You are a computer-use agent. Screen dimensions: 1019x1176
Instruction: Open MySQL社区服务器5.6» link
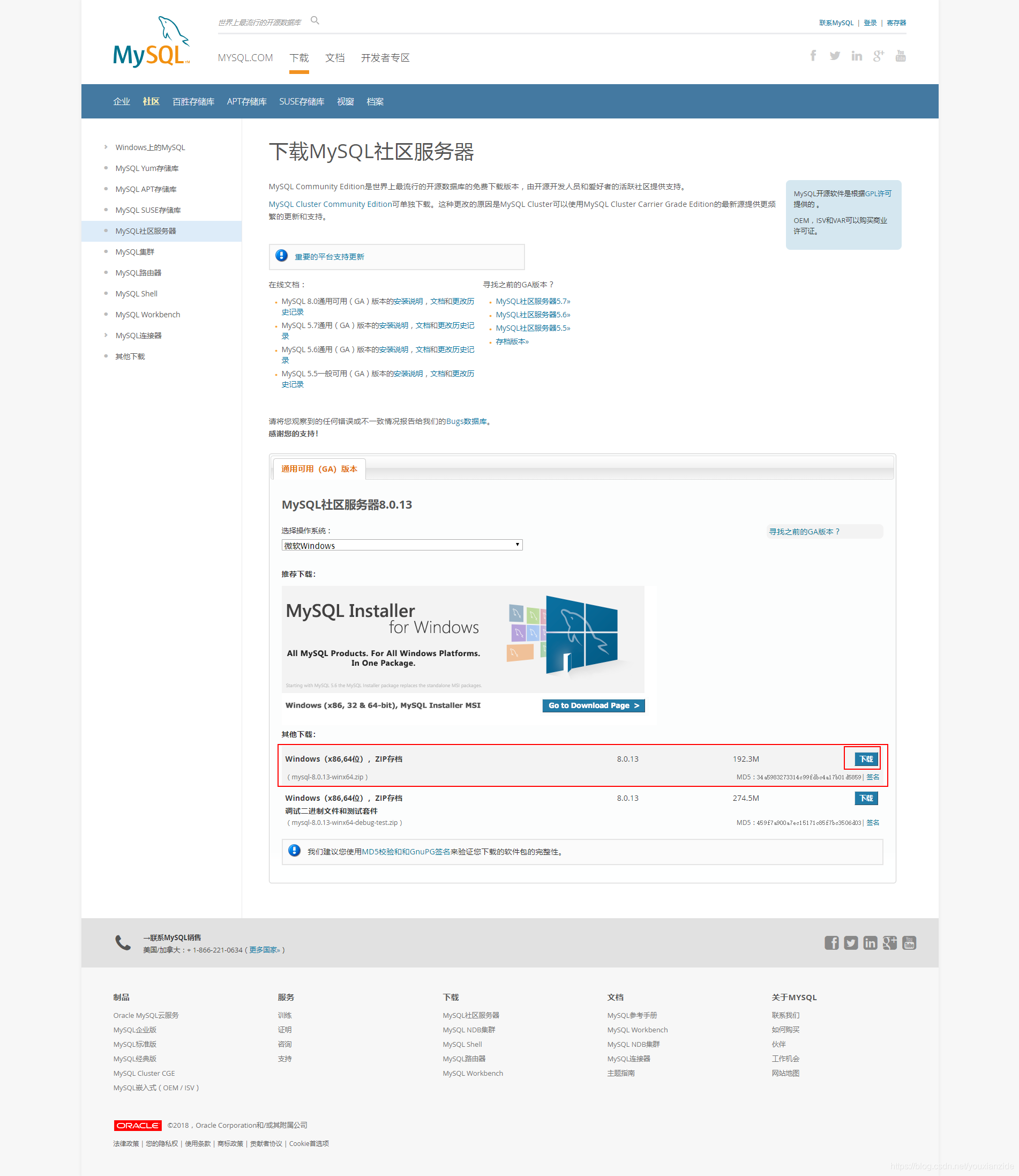pyautogui.click(x=533, y=315)
